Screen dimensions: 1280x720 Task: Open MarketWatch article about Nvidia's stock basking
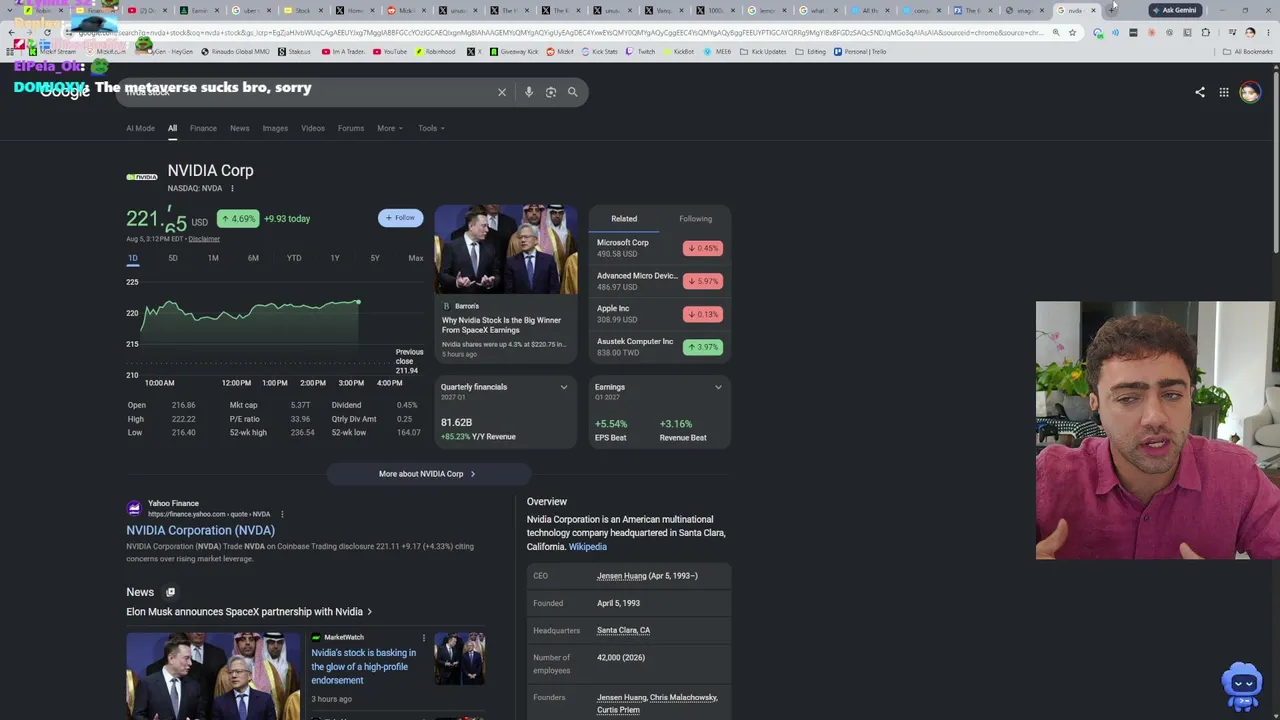(364, 666)
